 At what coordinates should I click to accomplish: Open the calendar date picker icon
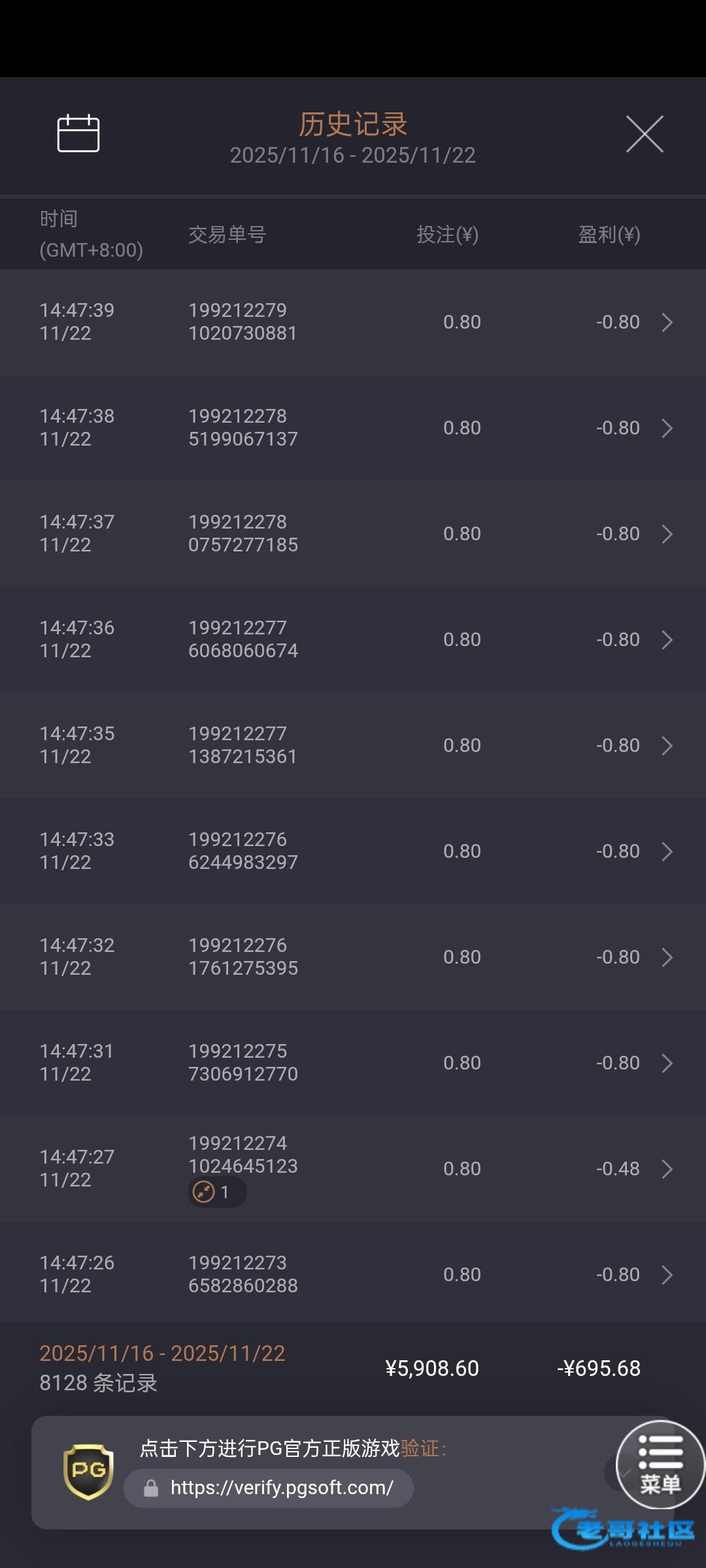[x=78, y=133]
